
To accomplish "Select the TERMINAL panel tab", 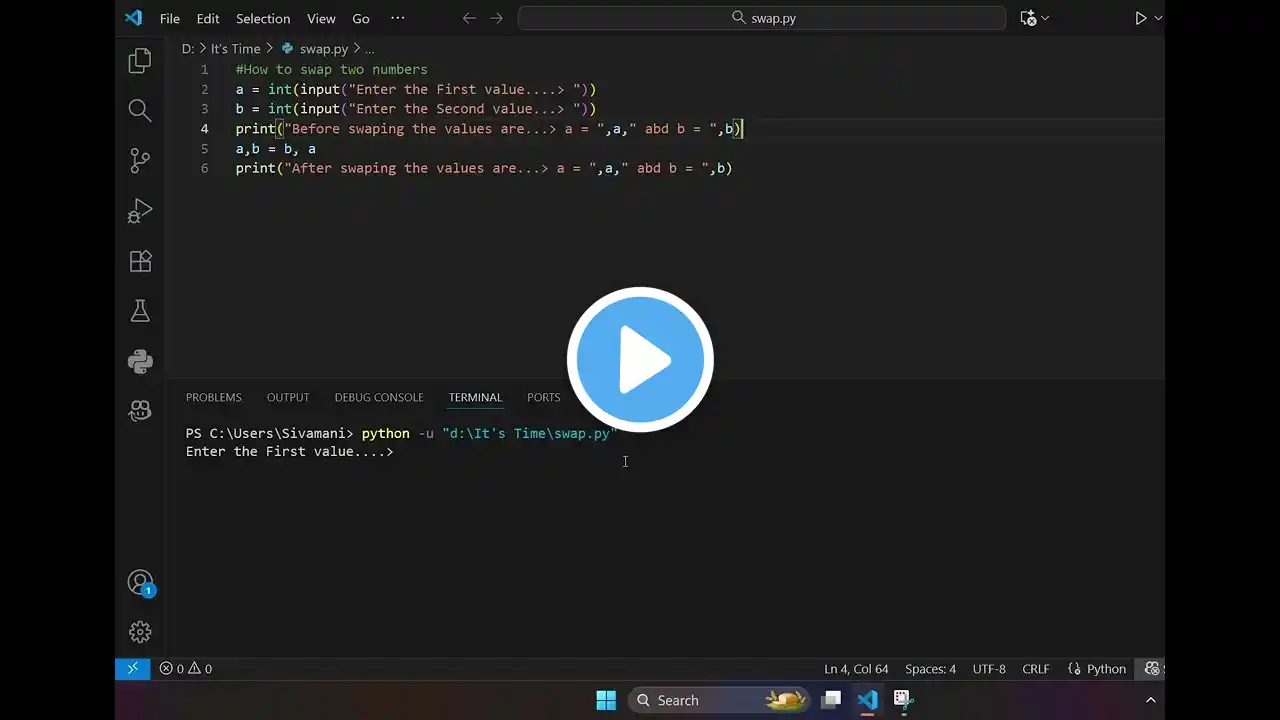I will 475,397.
